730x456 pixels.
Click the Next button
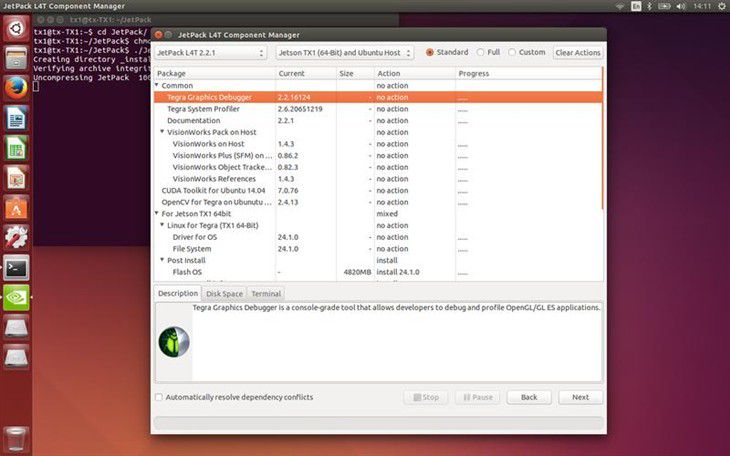click(581, 397)
